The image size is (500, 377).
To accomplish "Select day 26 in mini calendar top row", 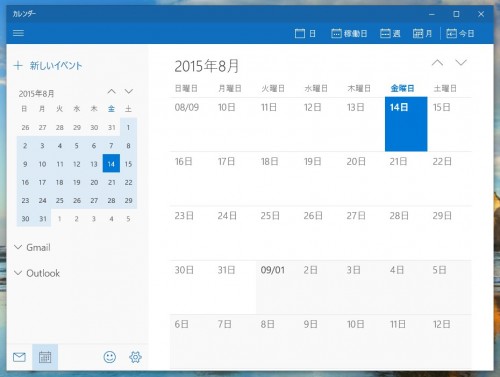I will [25, 127].
